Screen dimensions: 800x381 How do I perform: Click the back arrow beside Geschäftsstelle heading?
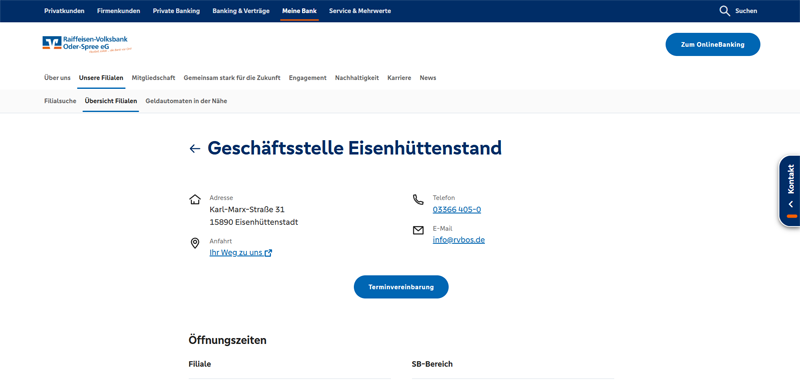tap(195, 148)
